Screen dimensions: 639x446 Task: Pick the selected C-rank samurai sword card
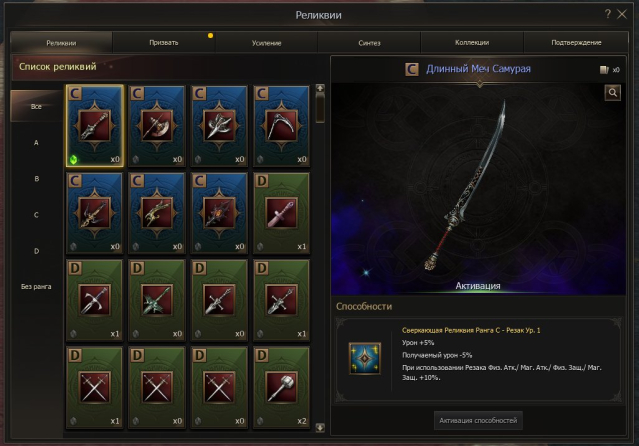95,126
